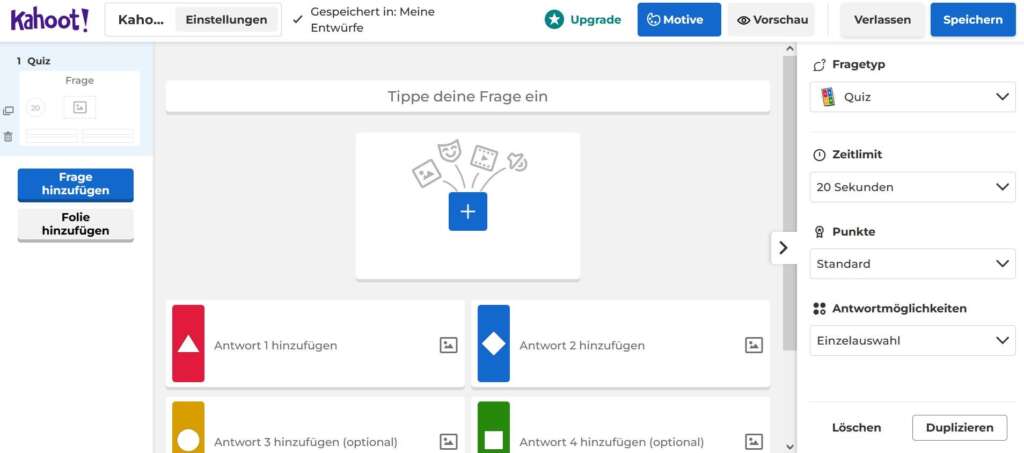Add image to answer 3
Screen dimensions: 1024x453
[448, 441]
